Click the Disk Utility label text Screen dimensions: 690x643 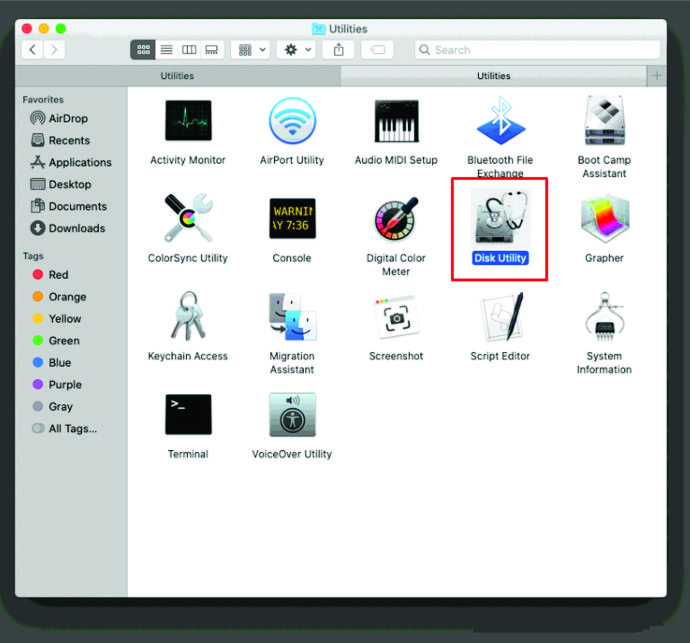tap(500, 258)
